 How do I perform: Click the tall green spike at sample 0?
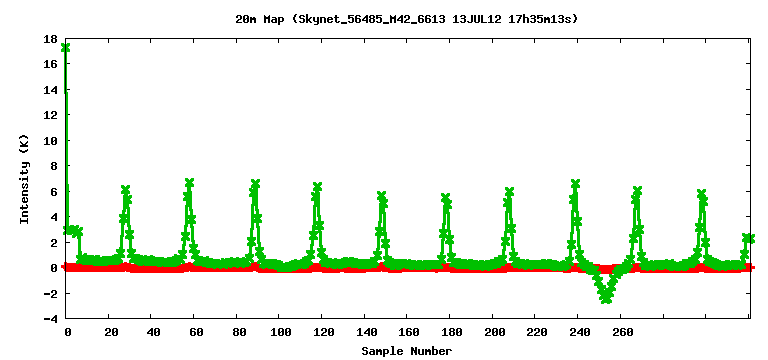pyautogui.click(x=65, y=48)
